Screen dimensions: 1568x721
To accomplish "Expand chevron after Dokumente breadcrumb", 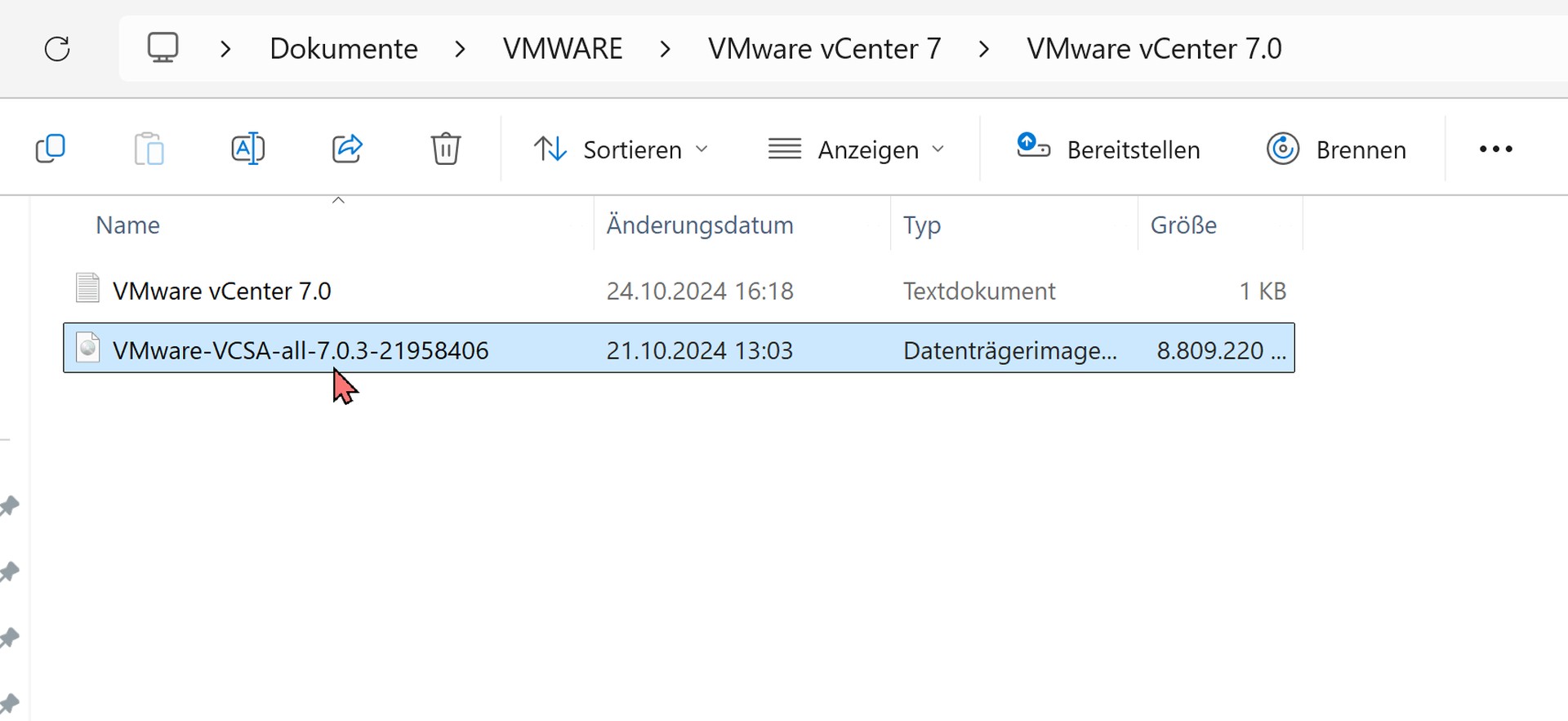I will click(460, 49).
